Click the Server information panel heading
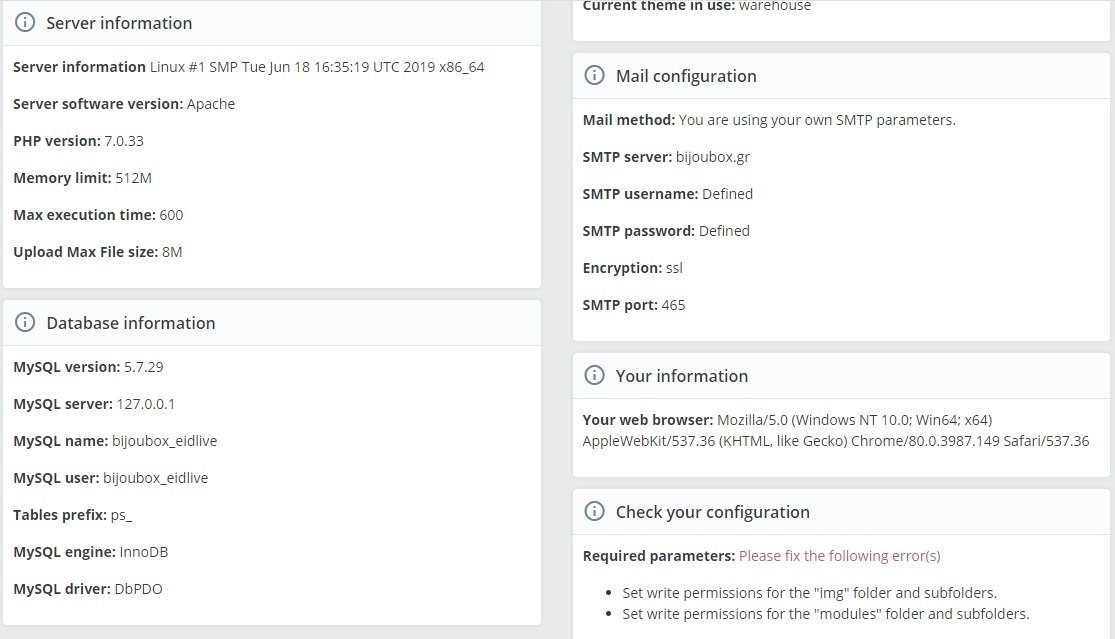The height and width of the screenshot is (639, 1115). click(x=119, y=23)
